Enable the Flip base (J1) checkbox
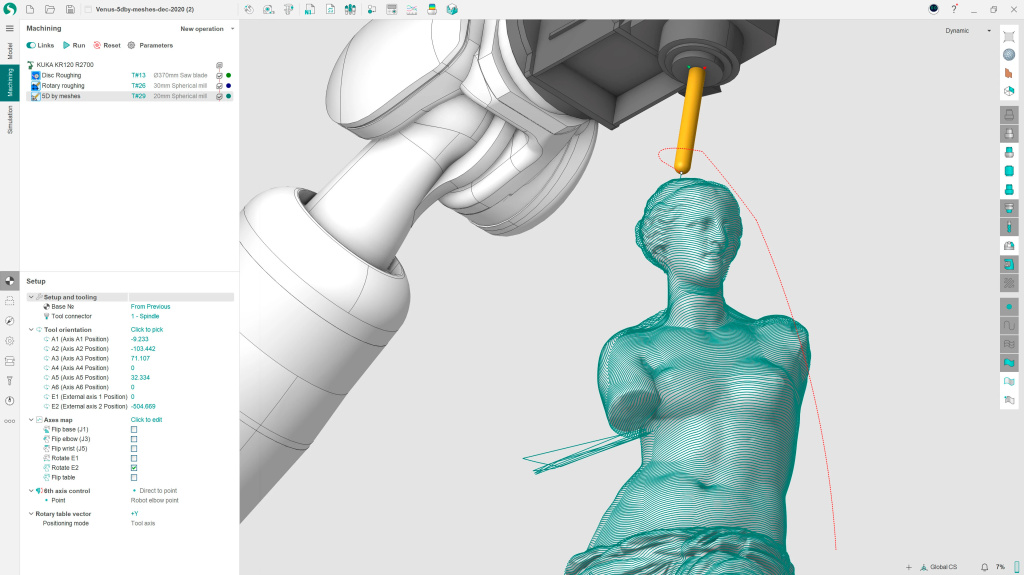The width and height of the screenshot is (1024, 575). (134, 429)
